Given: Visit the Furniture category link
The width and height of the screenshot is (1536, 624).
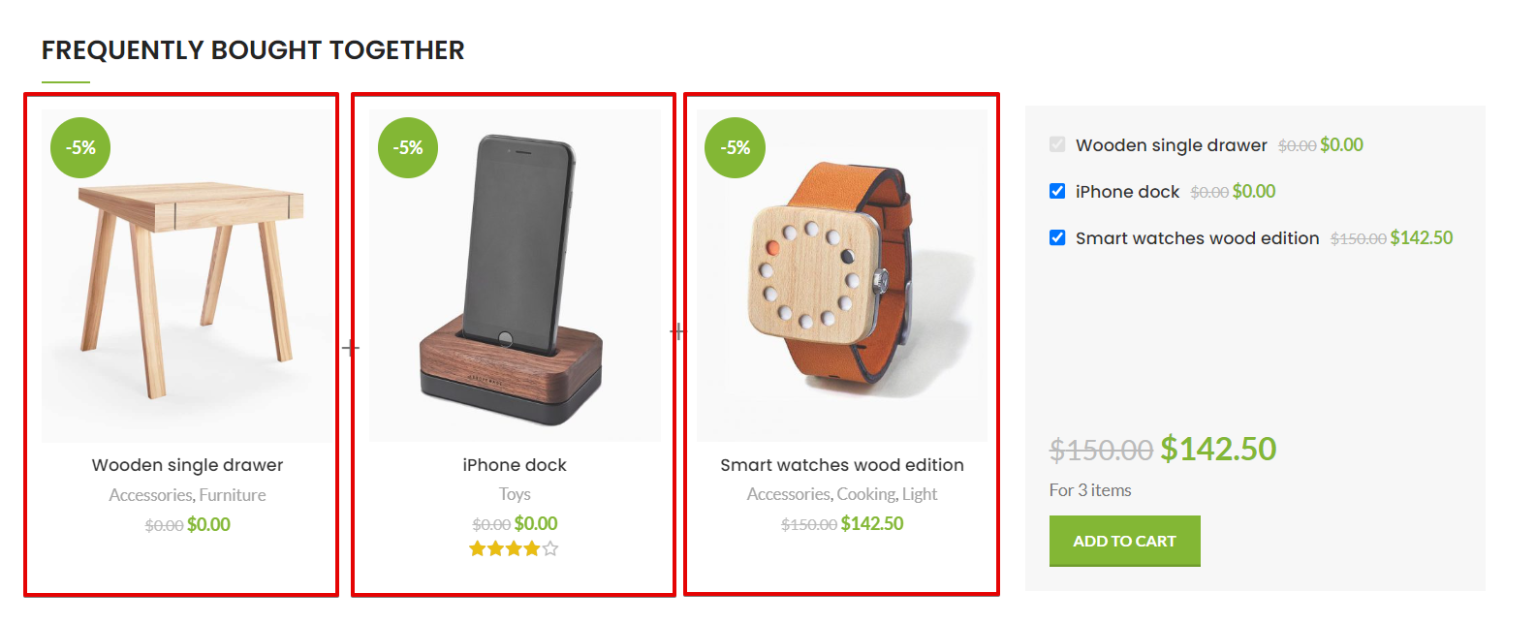Looking at the screenshot, I should [x=232, y=494].
